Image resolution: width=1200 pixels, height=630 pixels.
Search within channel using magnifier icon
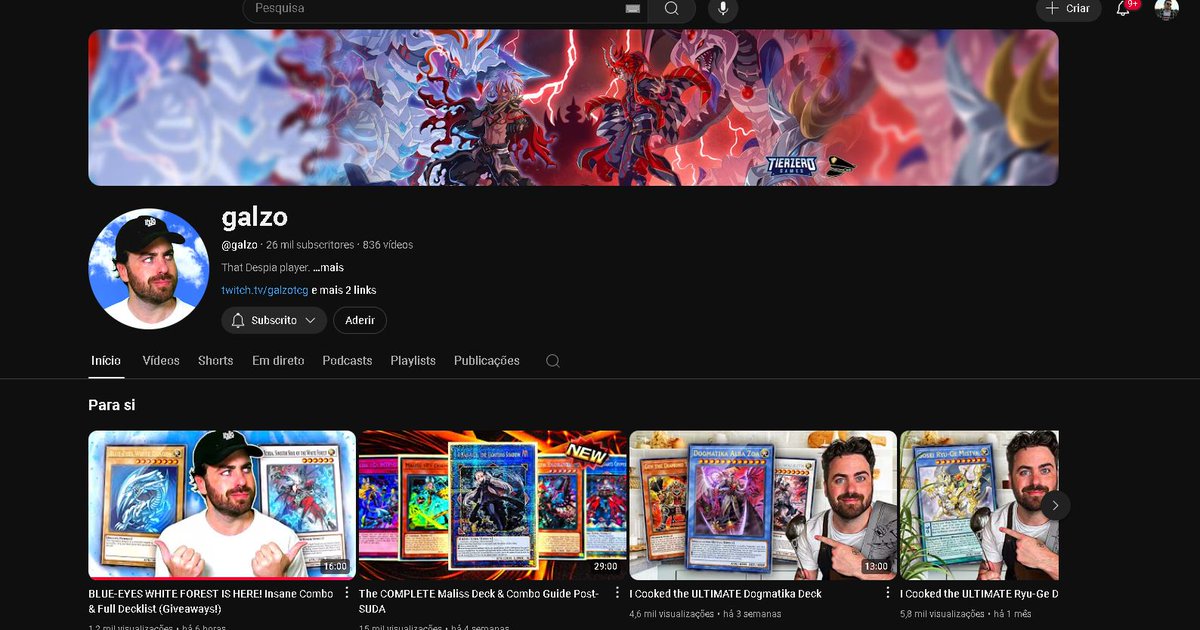coord(553,361)
